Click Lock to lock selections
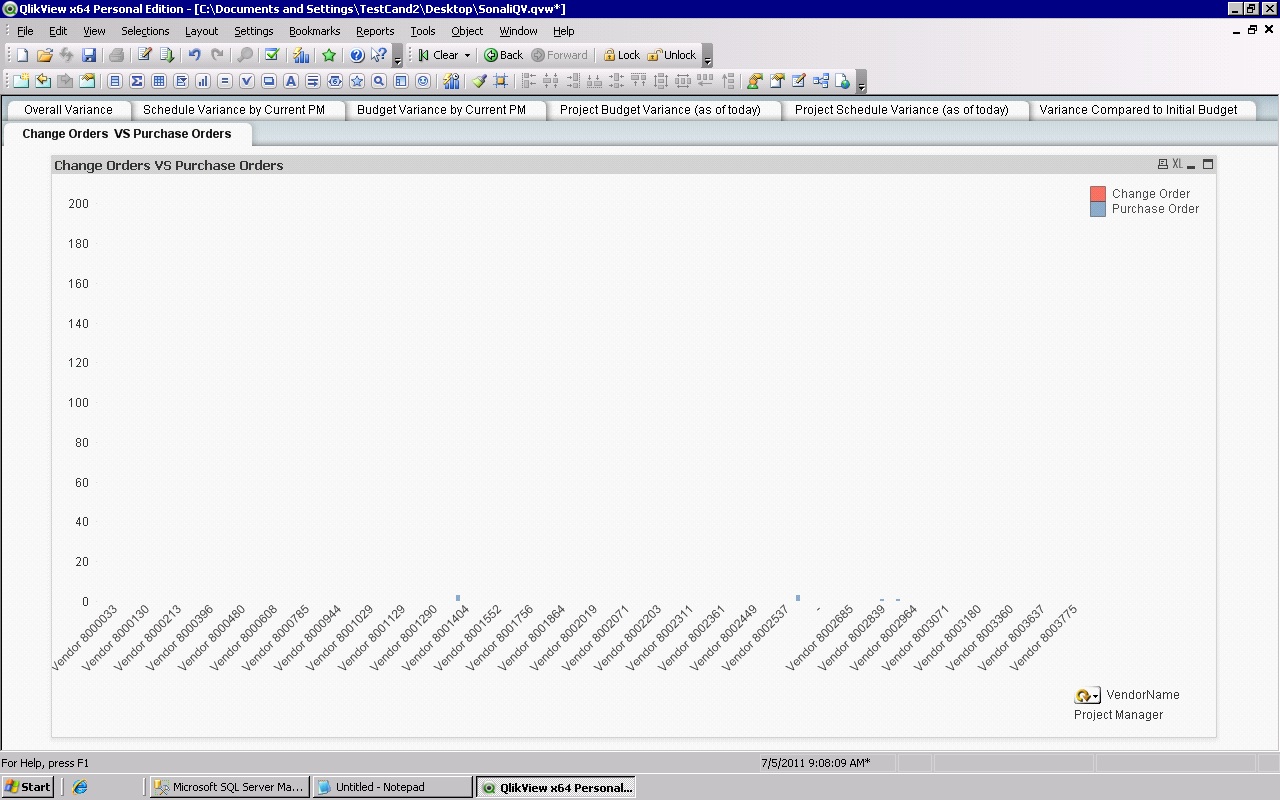 621,56
